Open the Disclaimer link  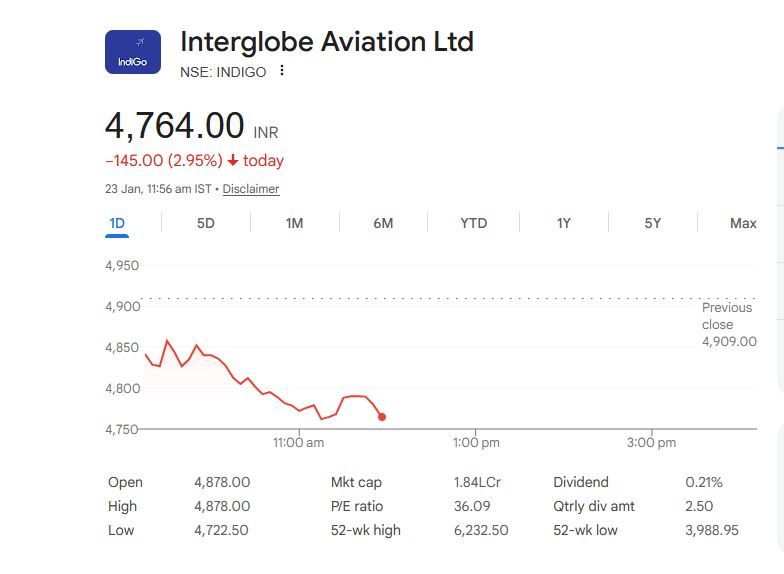(x=251, y=189)
